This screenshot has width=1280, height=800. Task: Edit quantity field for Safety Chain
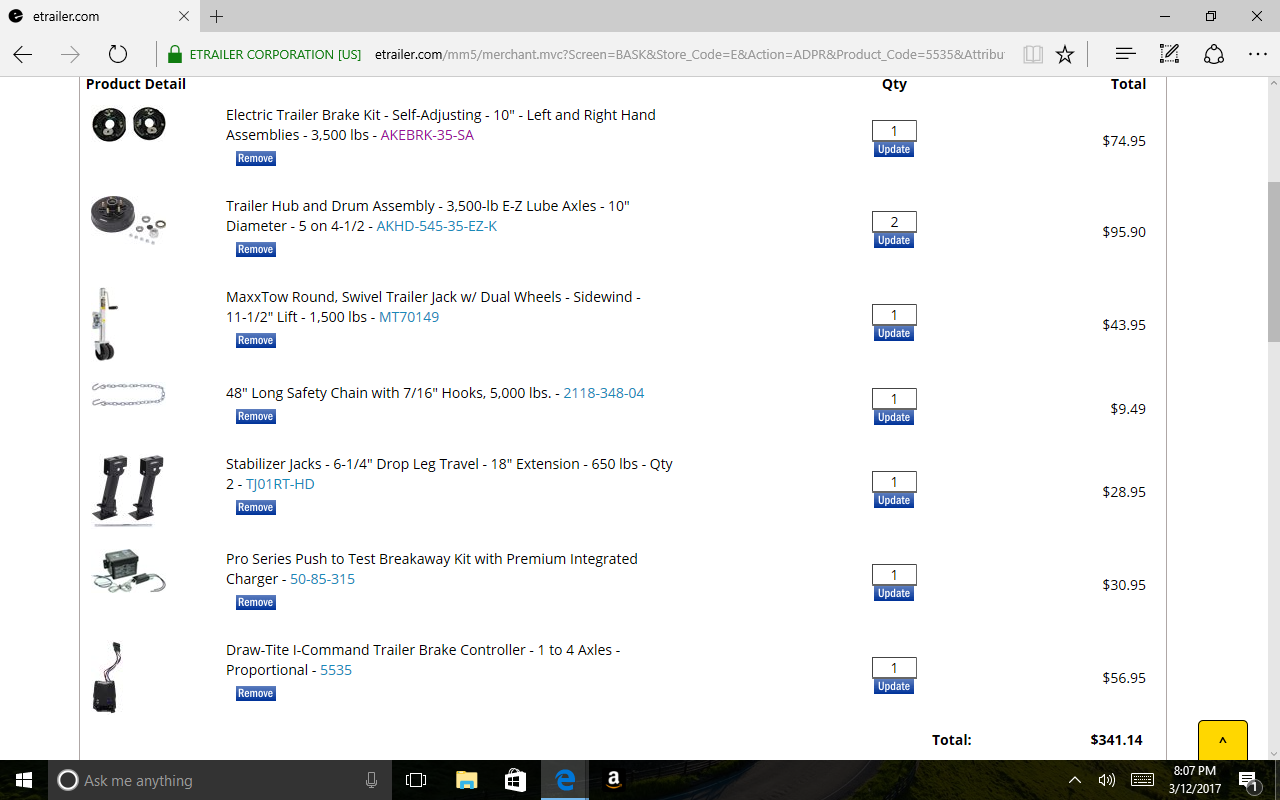(x=894, y=399)
